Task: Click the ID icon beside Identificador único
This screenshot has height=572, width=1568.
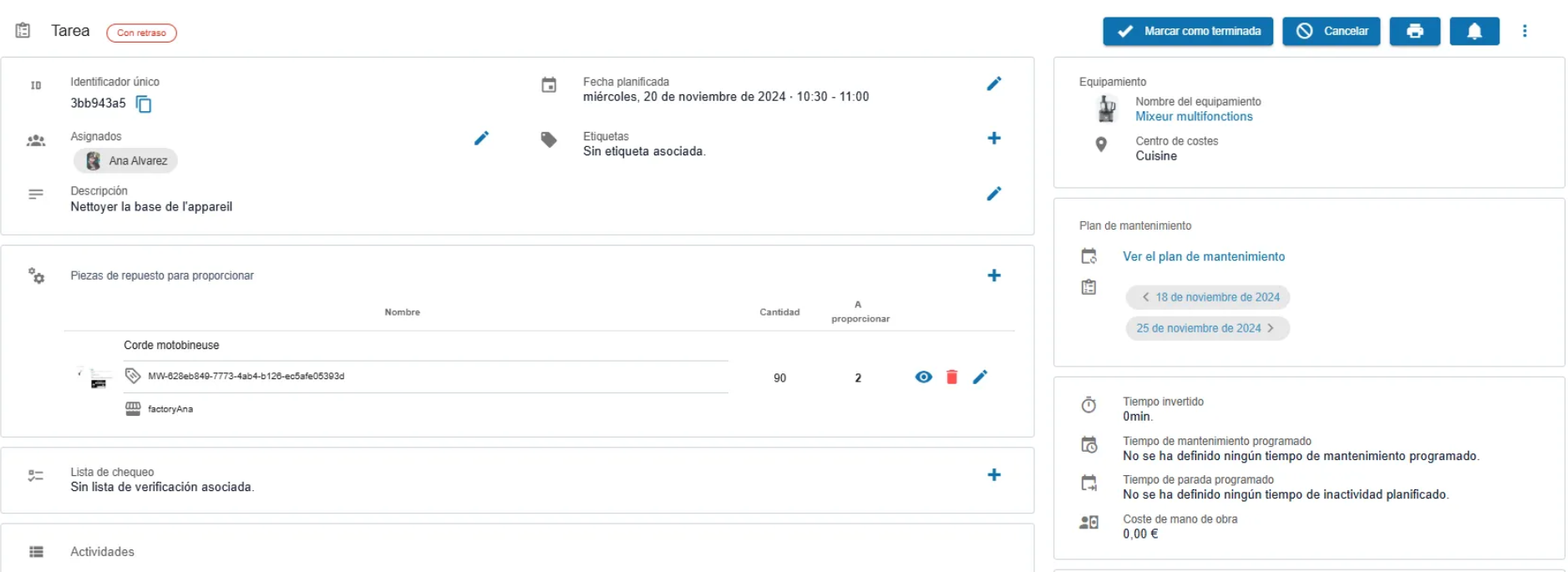Action: click(36, 85)
